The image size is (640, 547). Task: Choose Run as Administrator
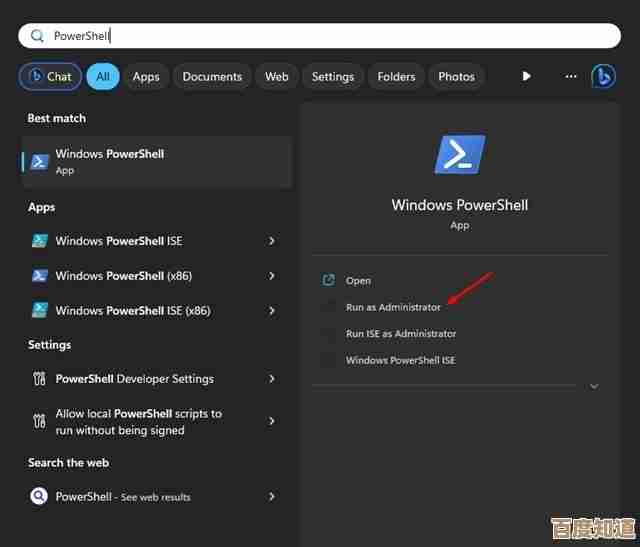(393, 307)
